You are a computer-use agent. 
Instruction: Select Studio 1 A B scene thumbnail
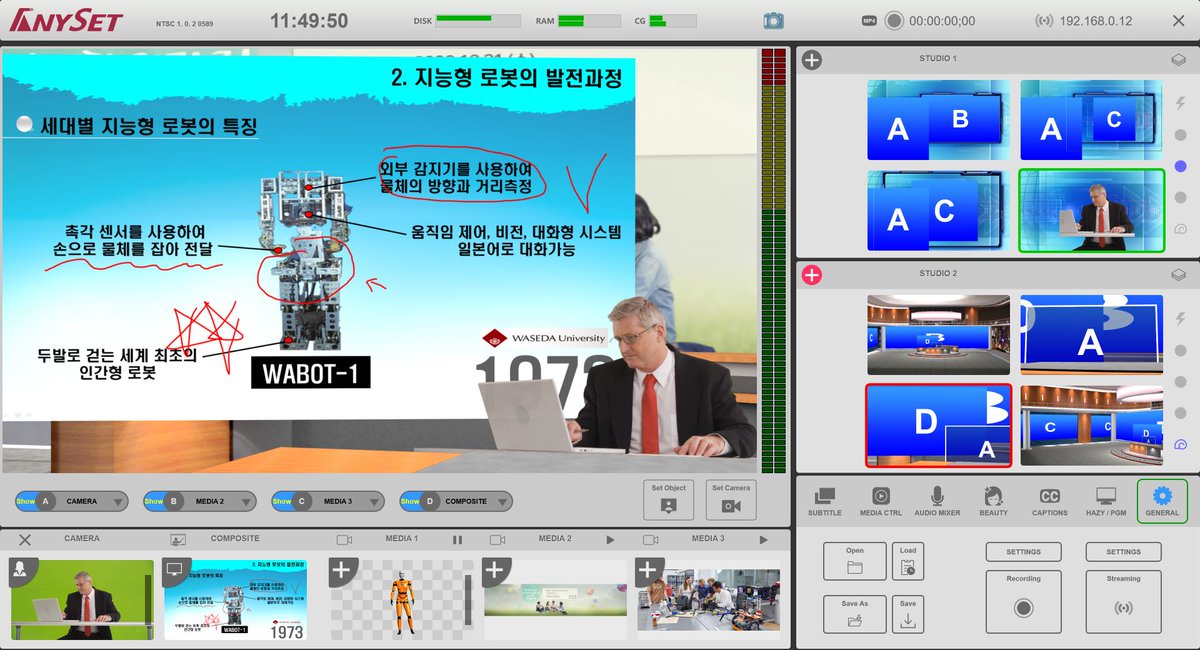(x=939, y=120)
